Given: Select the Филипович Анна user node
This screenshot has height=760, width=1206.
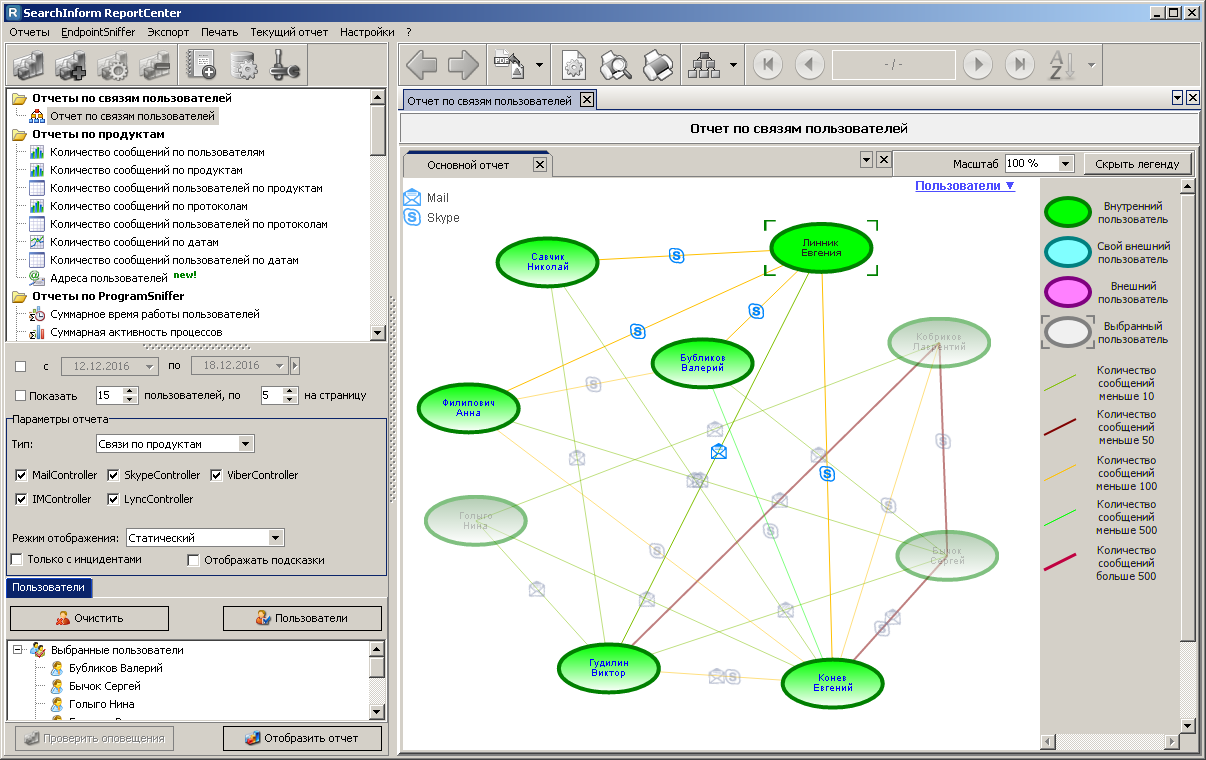Looking at the screenshot, I should coord(468,408).
